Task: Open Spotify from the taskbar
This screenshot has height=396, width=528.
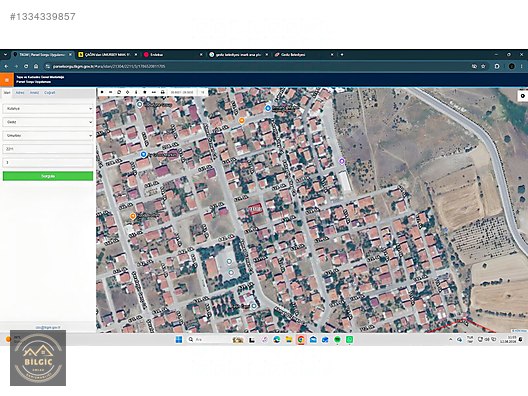Action: [337, 339]
